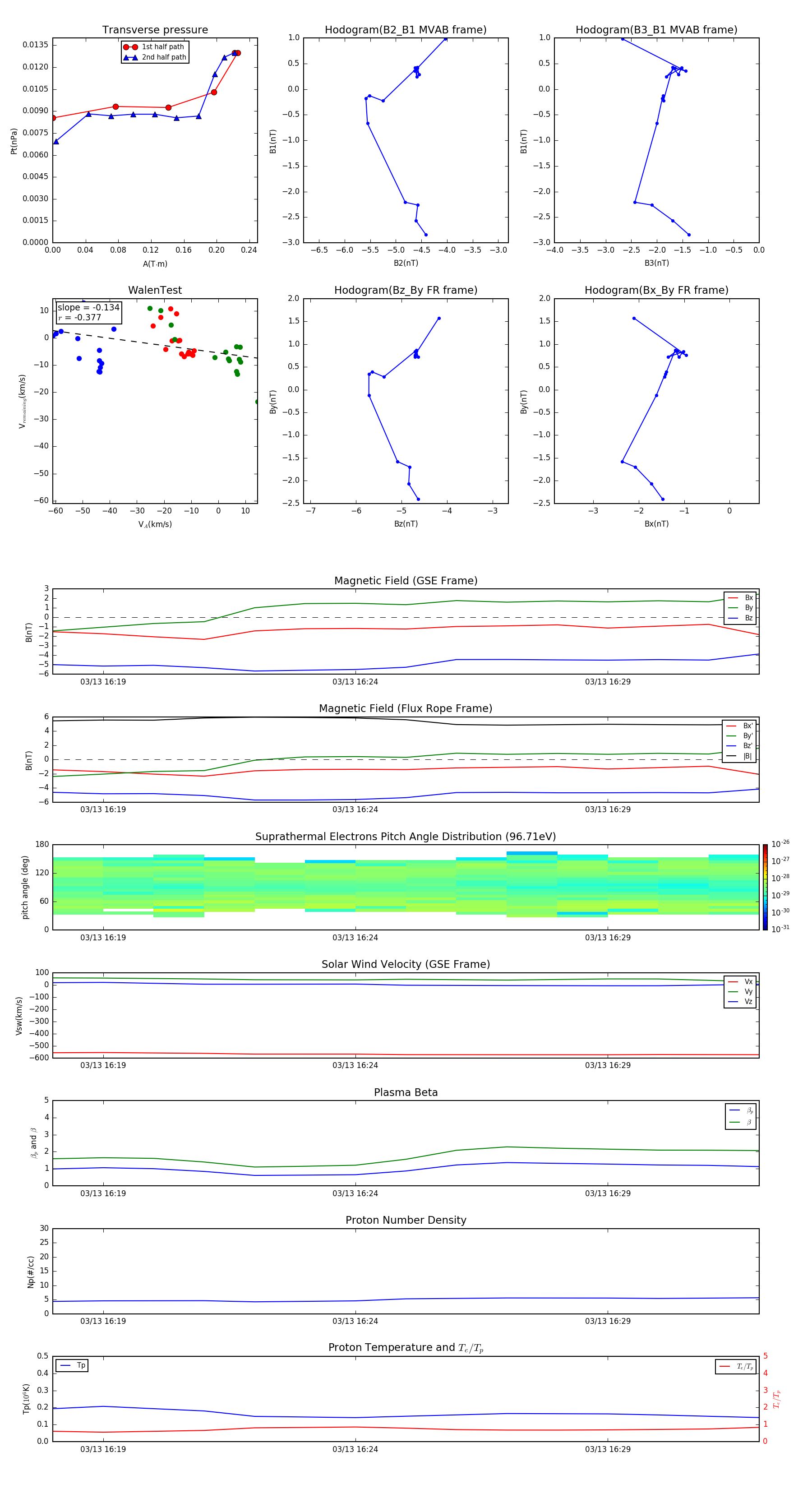Click the 'B3(nT)' x-axis label
The image size is (812, 1489).
tap(656, 263)
